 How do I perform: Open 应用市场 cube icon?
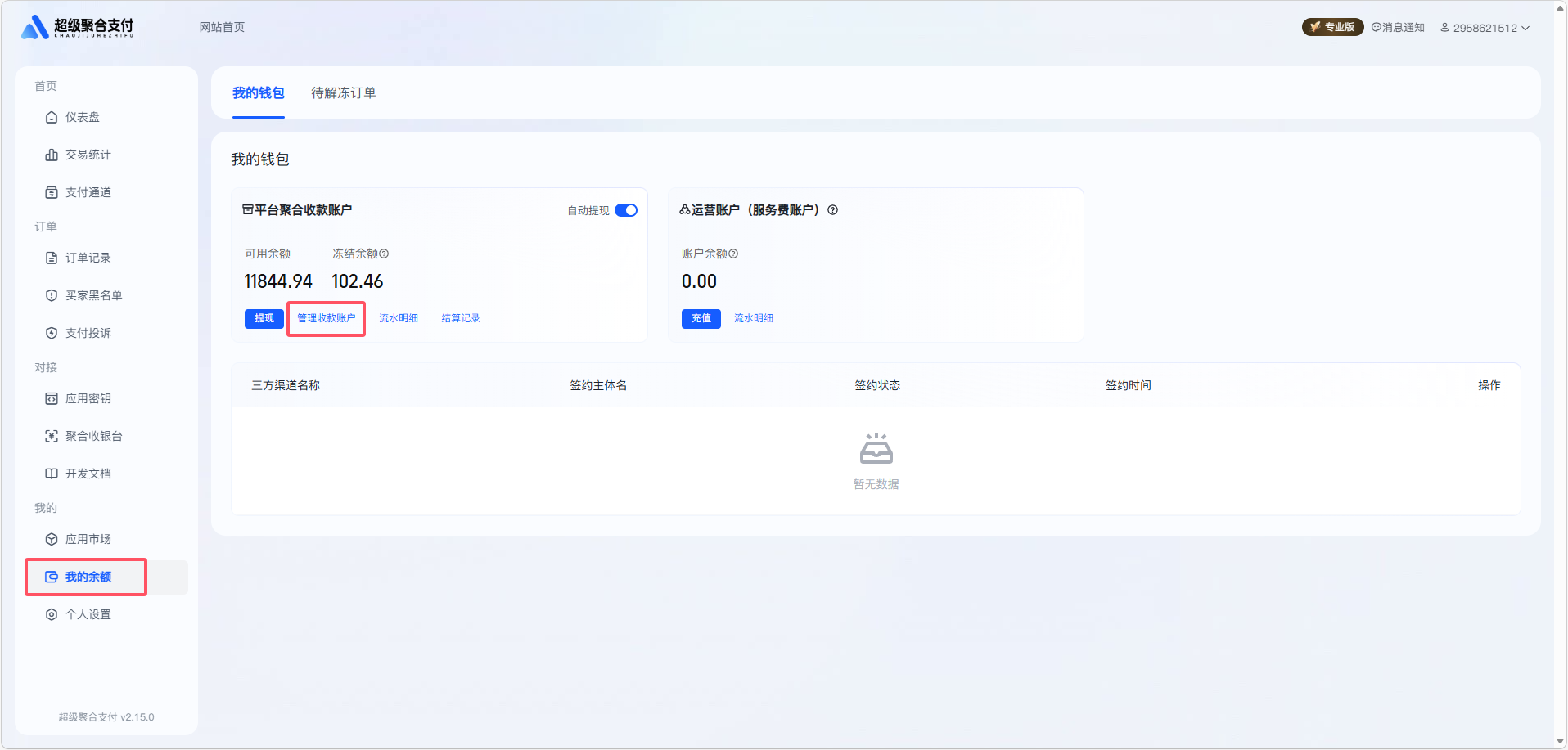pos(52,539)
